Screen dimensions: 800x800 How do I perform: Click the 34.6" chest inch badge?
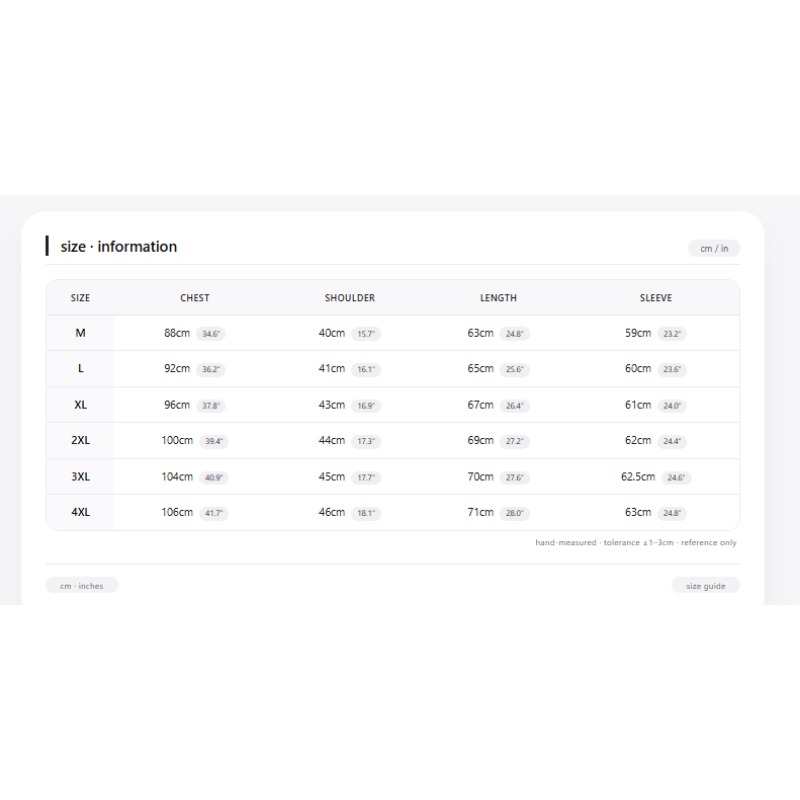click(x=211, y=334)
